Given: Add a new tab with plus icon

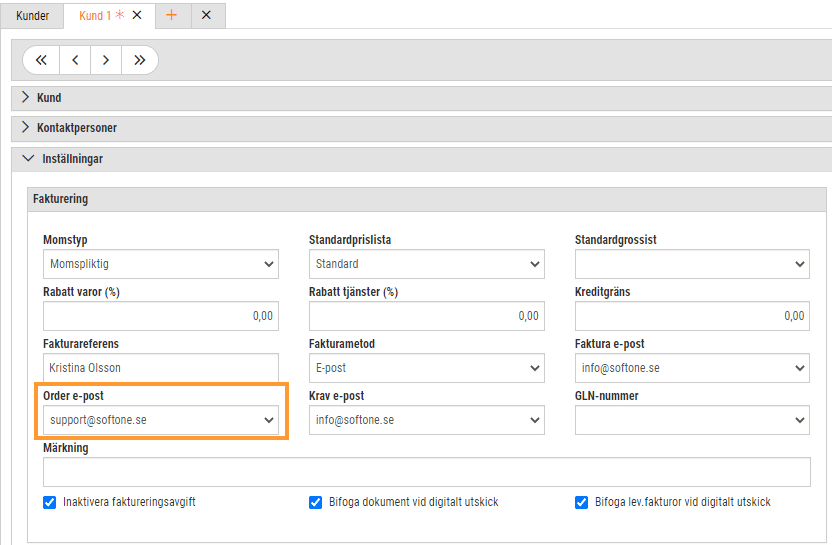Looking at the screenshot, I should (x=171, y=15).
